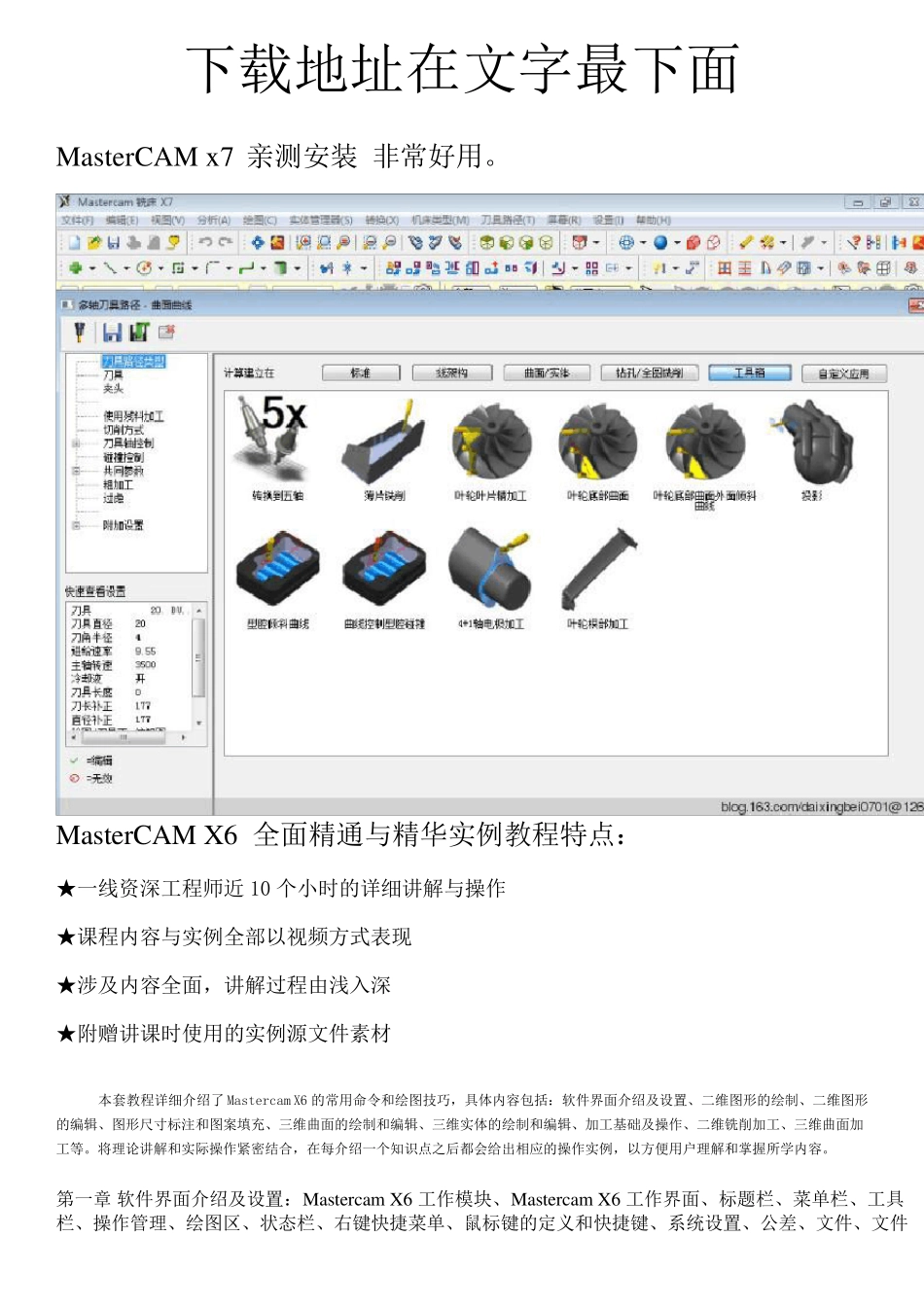Image resolution: width=924 pixels, height=1307 pixels.
Task: Click vertical scrollbar of quick view list
Action: 199,666
